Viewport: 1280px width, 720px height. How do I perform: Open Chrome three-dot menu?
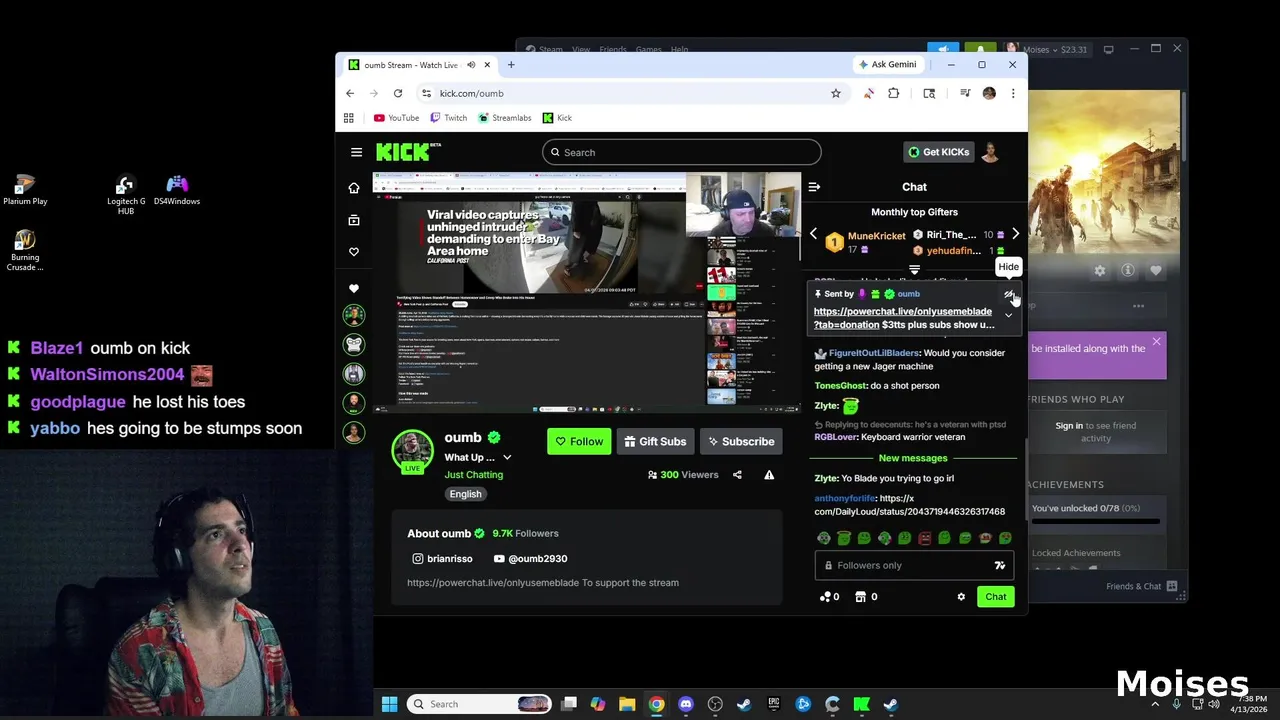point(1013,93)
